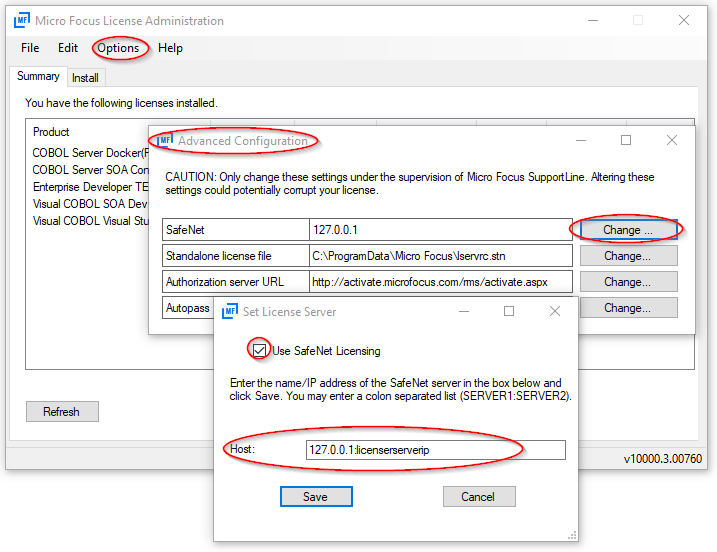Open the Options menu
Image resolution: width=717 pixels, height=552 pixels.
(x=118, y=48)
